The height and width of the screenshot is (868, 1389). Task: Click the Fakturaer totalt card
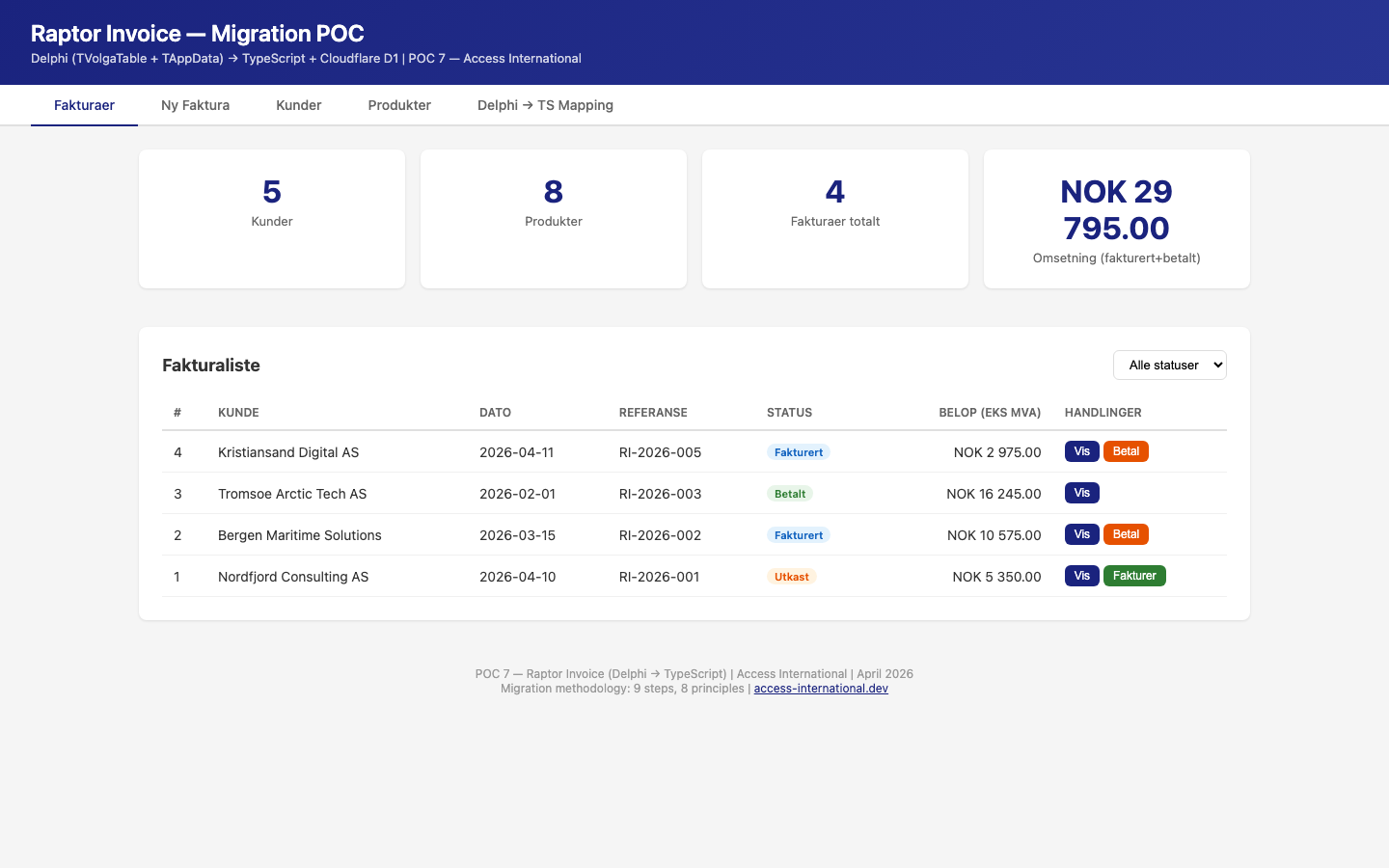835,219
